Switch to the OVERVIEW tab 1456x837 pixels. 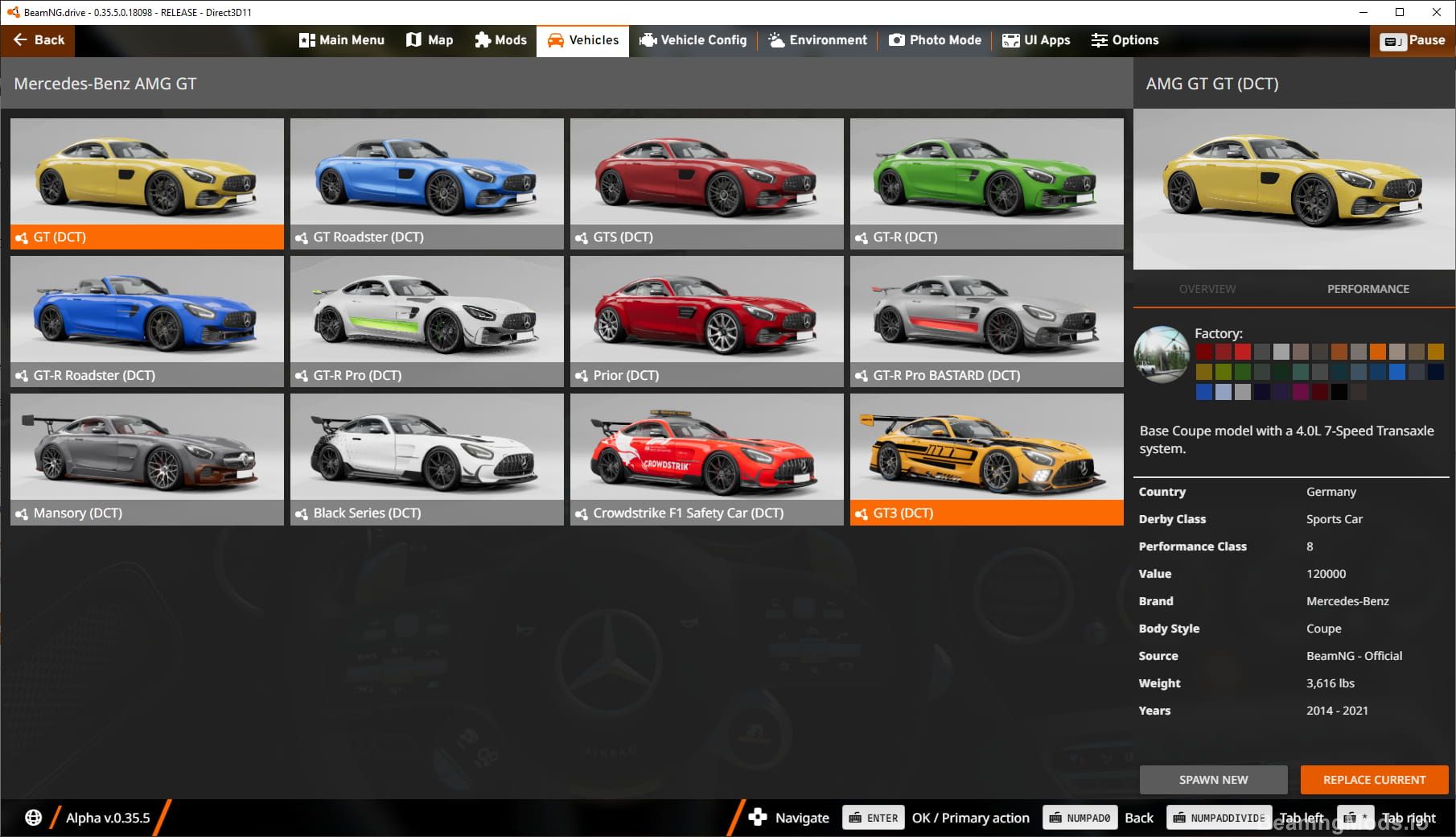click(x=1207, y=289)
